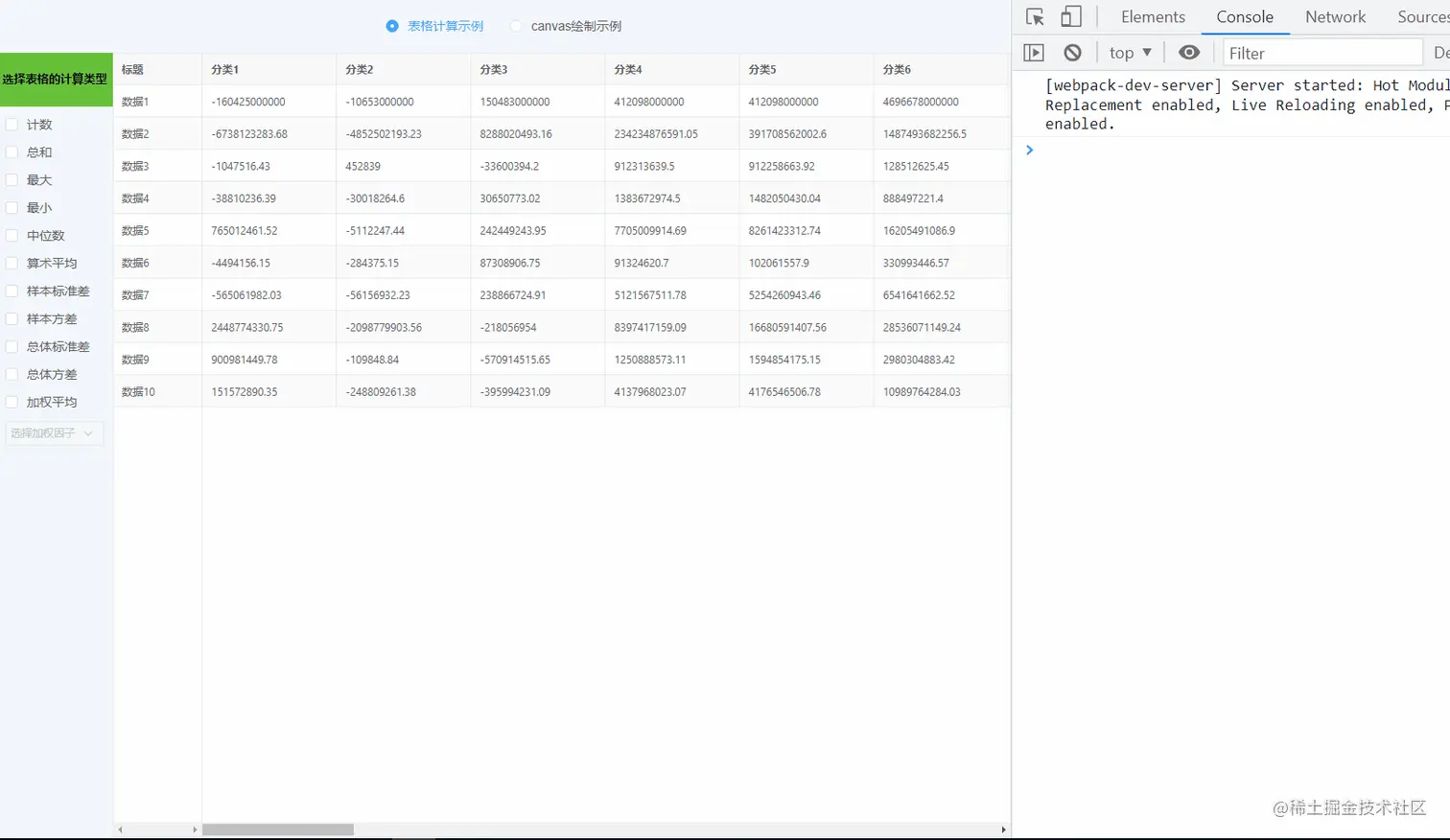1450x840 pixels.
Task: Enable the 最小 checkbox
Action: click(x=12, y=208)
